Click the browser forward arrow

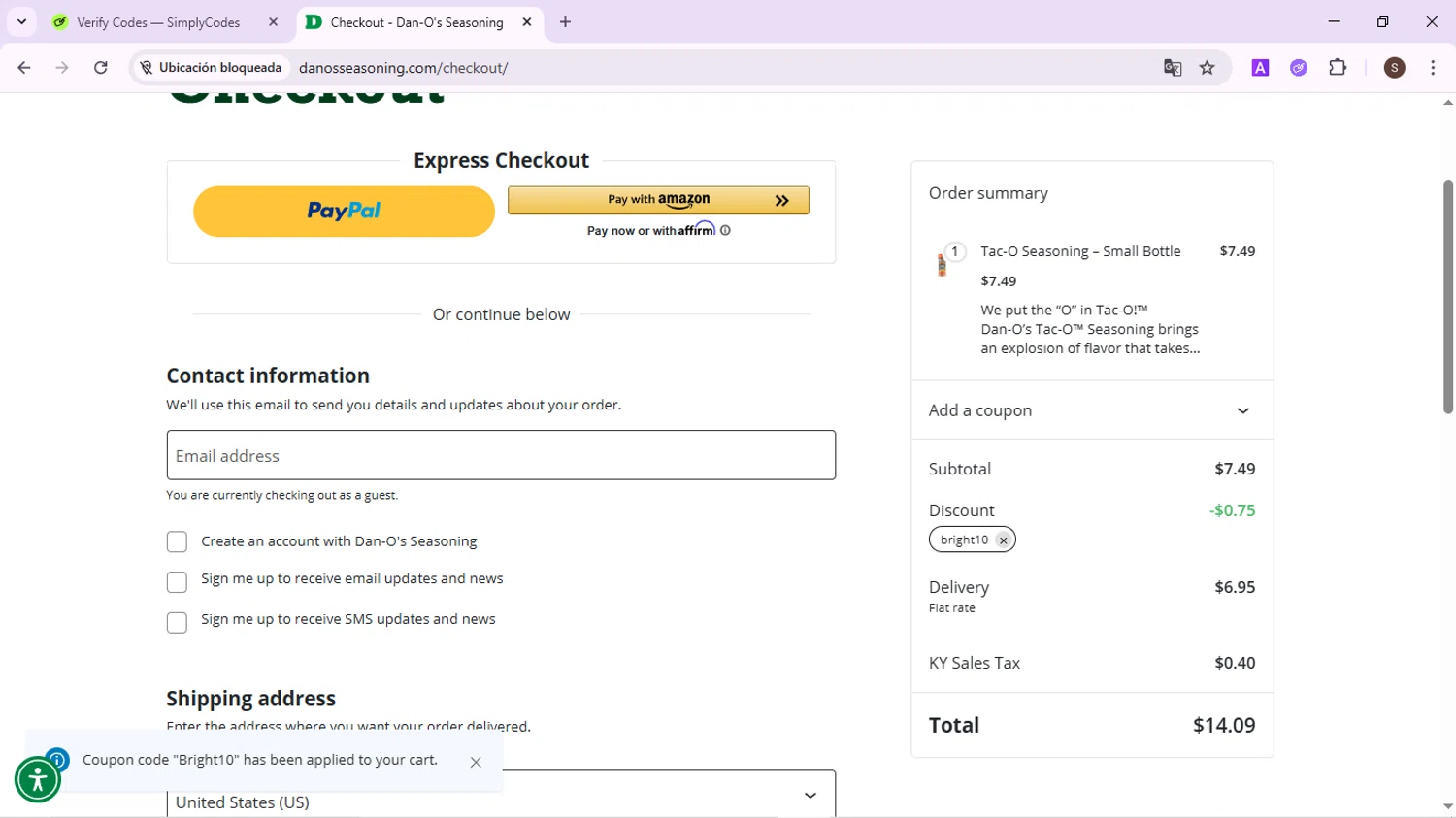(x=62, y=68)
